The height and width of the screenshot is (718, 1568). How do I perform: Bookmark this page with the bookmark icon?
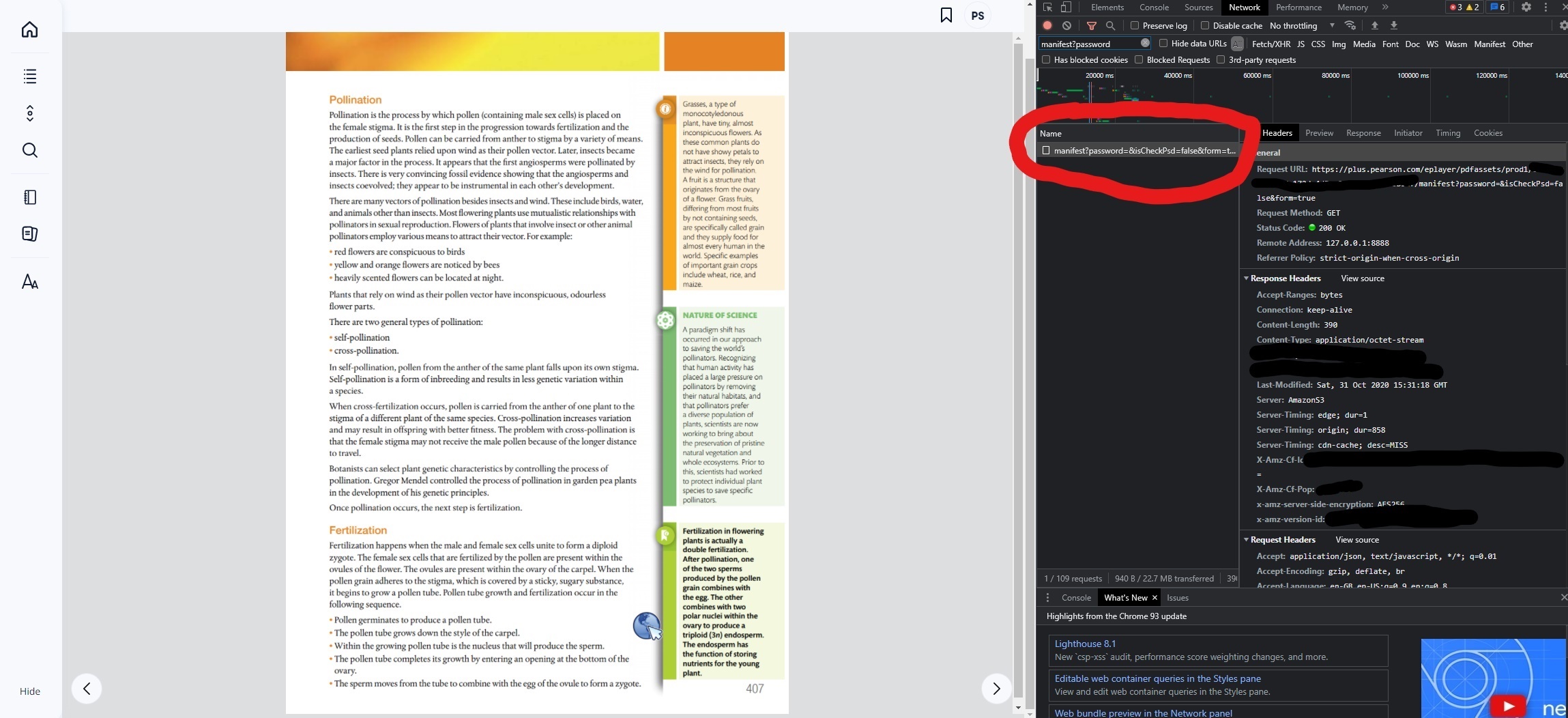[946, 15]
